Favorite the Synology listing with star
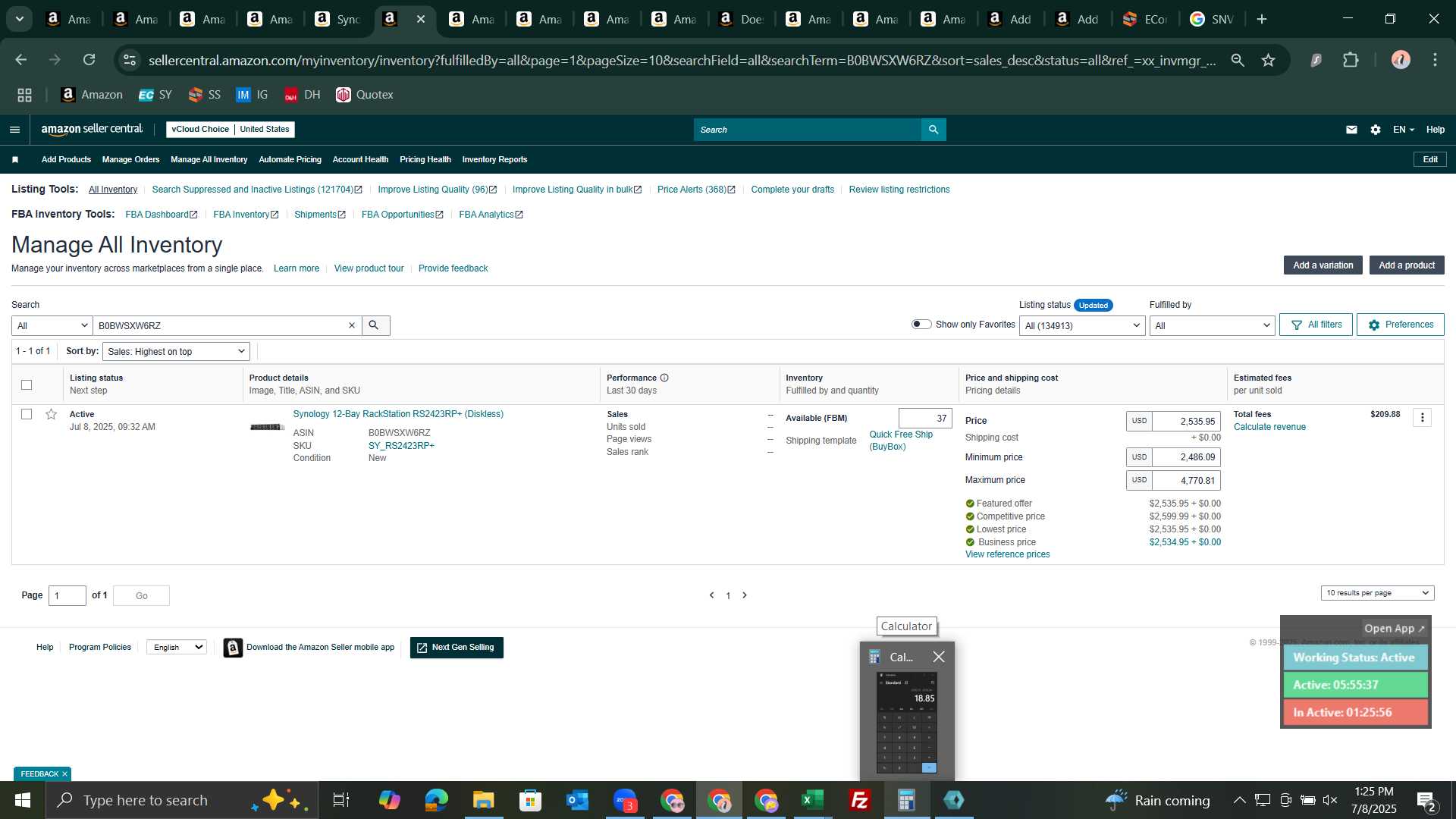This screenshot has height=819, width=1456. (51, 414)
